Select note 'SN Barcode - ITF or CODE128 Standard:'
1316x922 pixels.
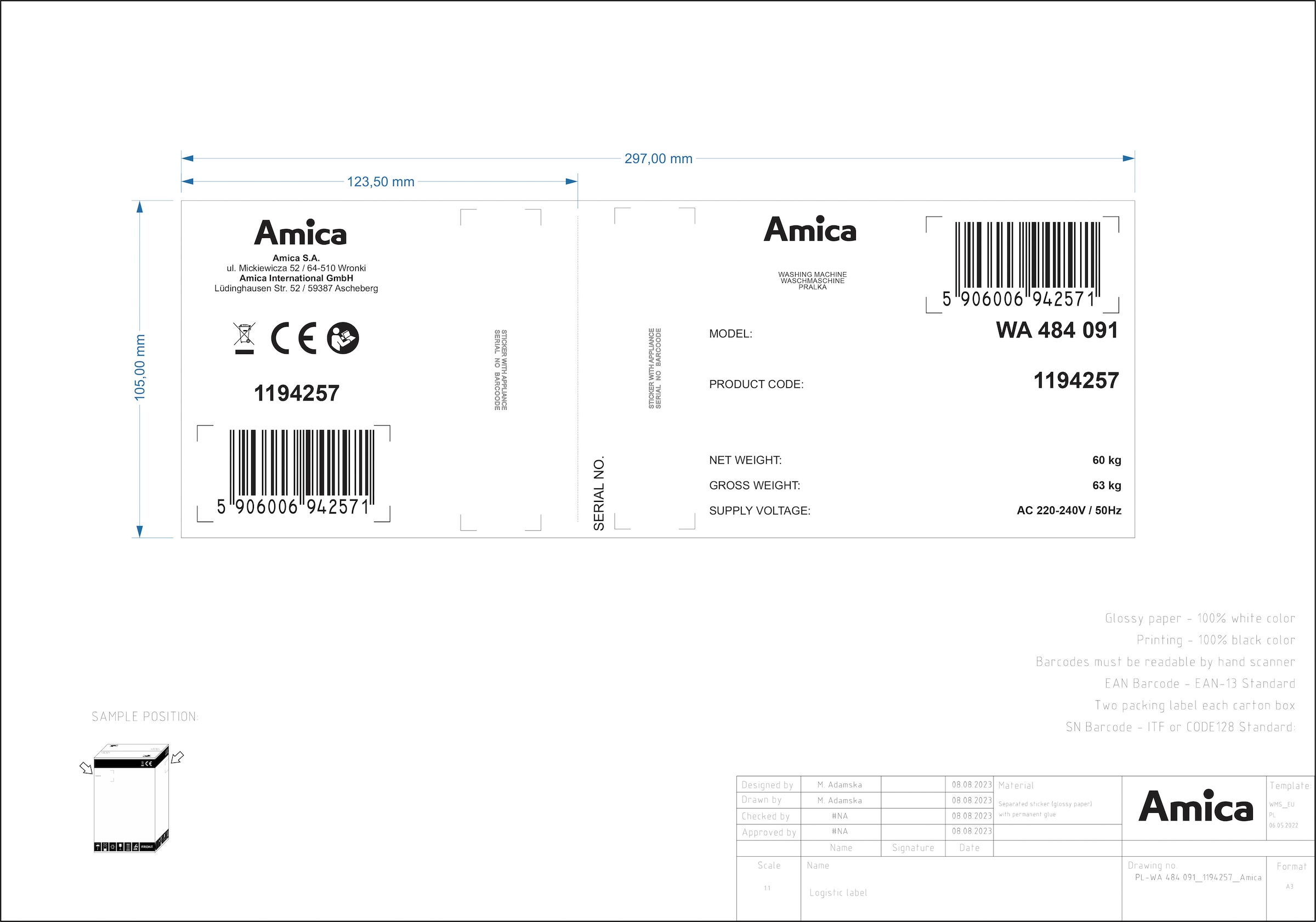pos(1180,727)
